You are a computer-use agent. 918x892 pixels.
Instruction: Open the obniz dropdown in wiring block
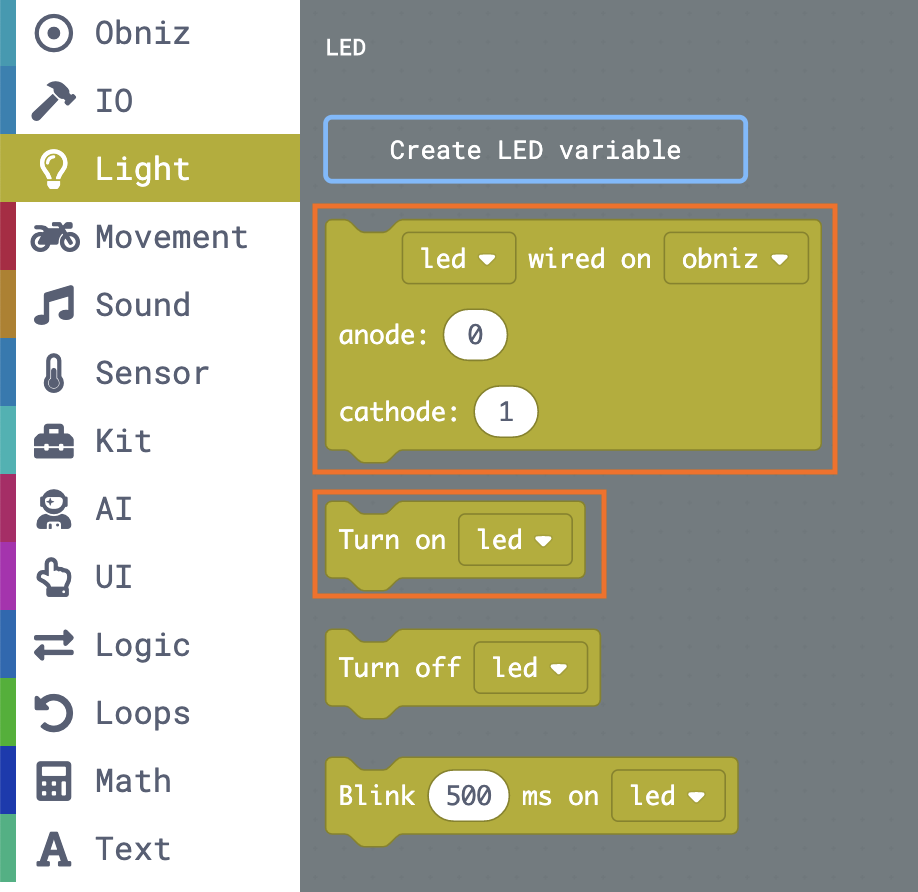[736, 258]
